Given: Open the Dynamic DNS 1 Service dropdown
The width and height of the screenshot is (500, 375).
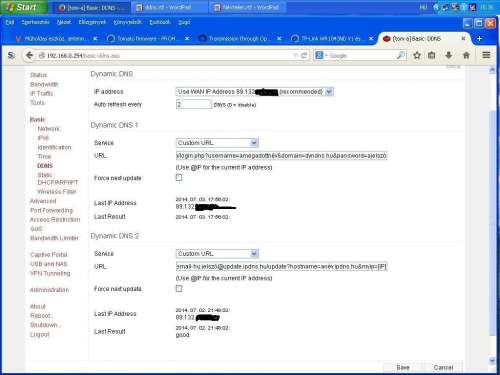Looking at the screenshot, I should [x=217, y=143].
